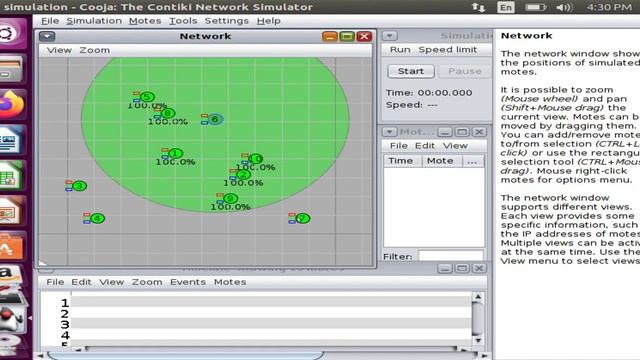Image resolution: width=640 pixels, height=360 pixels.
Task: Open the Zoom menu in Network window
Action: [x=94, y=50]
